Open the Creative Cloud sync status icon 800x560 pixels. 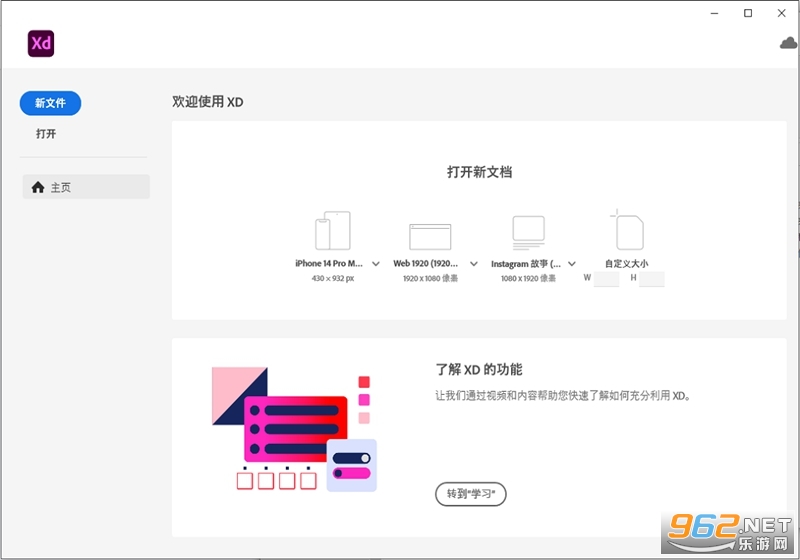tap(788, 43)
